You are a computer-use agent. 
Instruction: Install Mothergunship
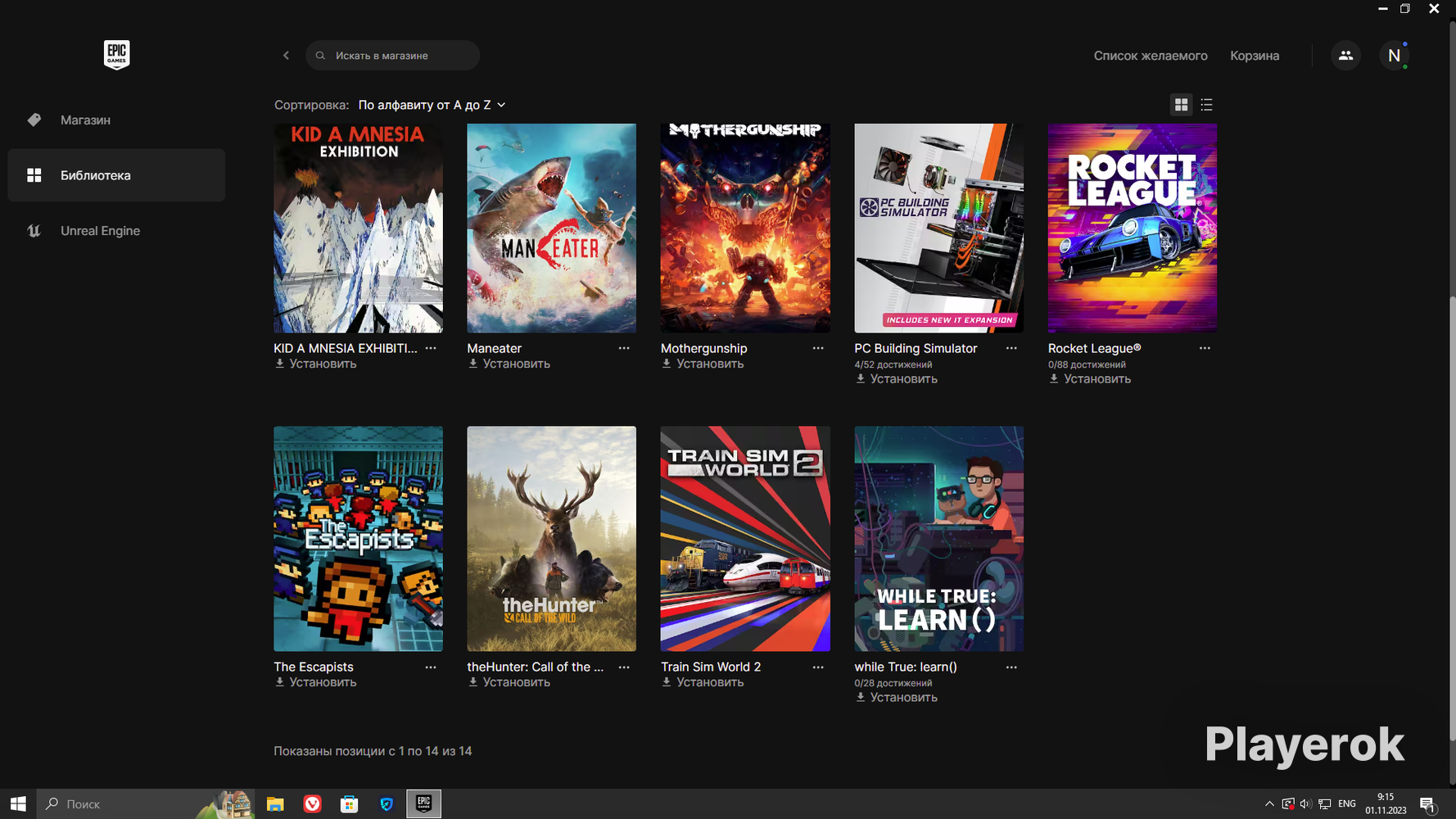pos(703,364)
